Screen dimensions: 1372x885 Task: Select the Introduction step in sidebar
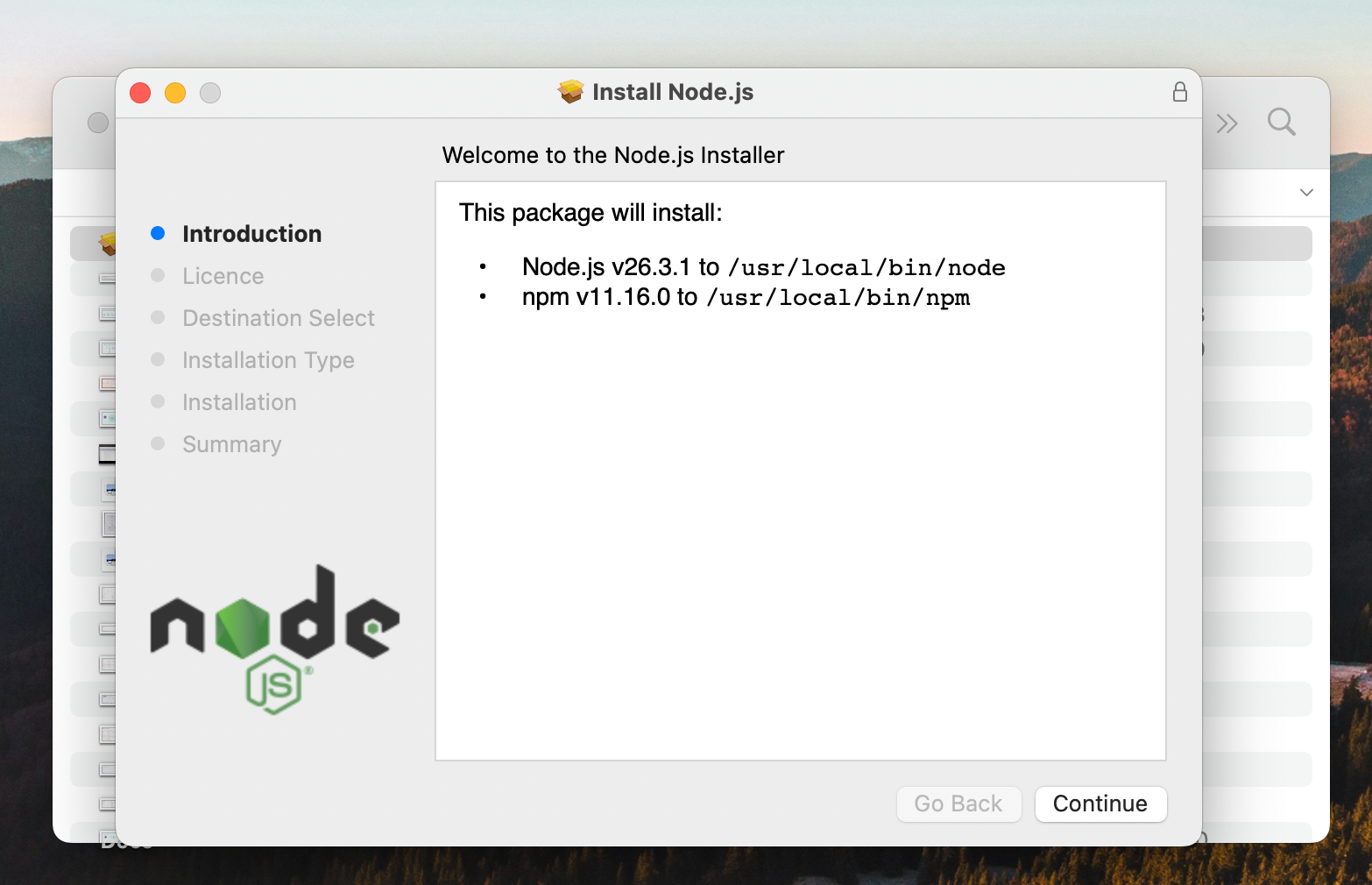tap(251, 234)
